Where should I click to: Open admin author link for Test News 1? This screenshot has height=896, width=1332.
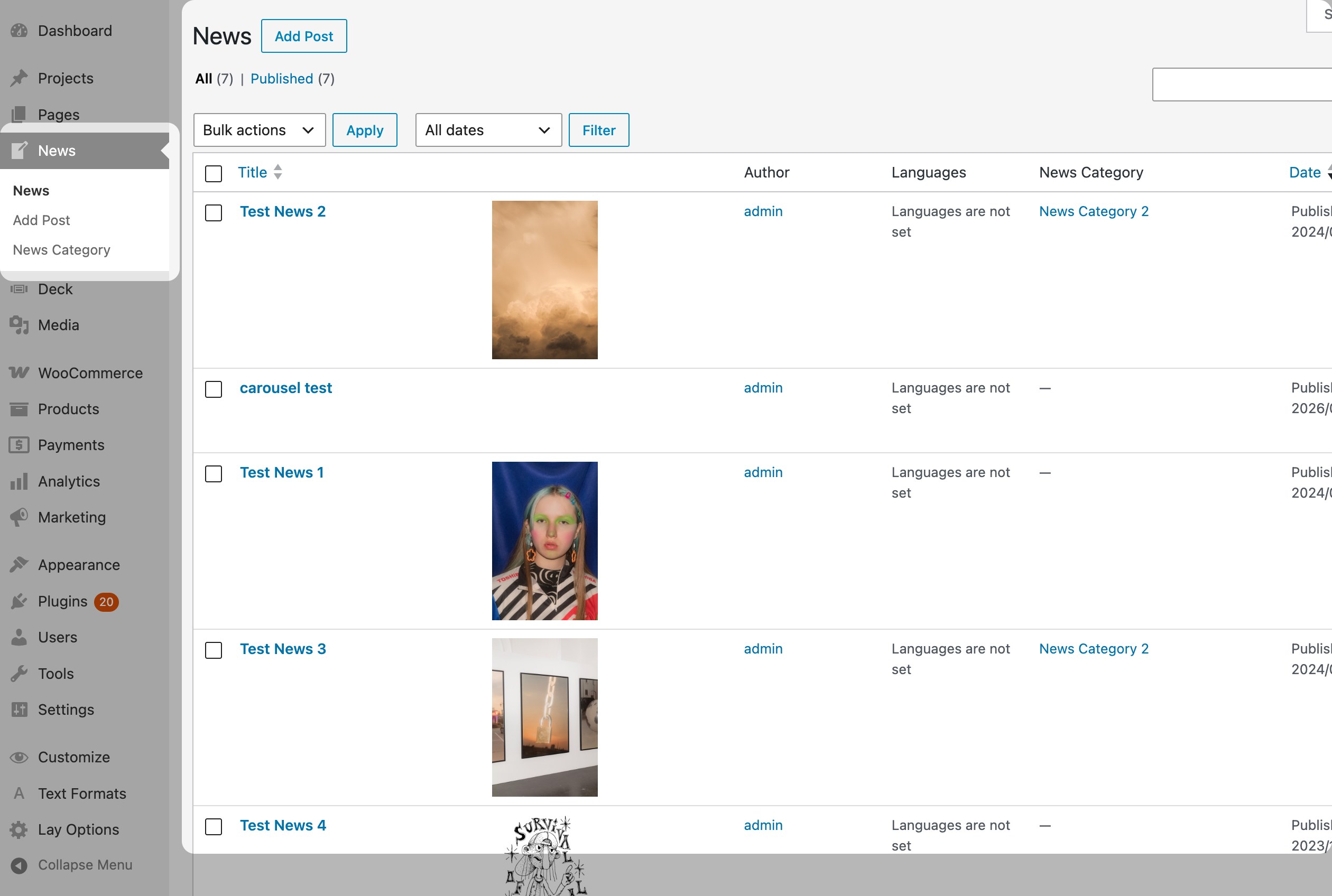pyautogui.click(x=763, y=473)
